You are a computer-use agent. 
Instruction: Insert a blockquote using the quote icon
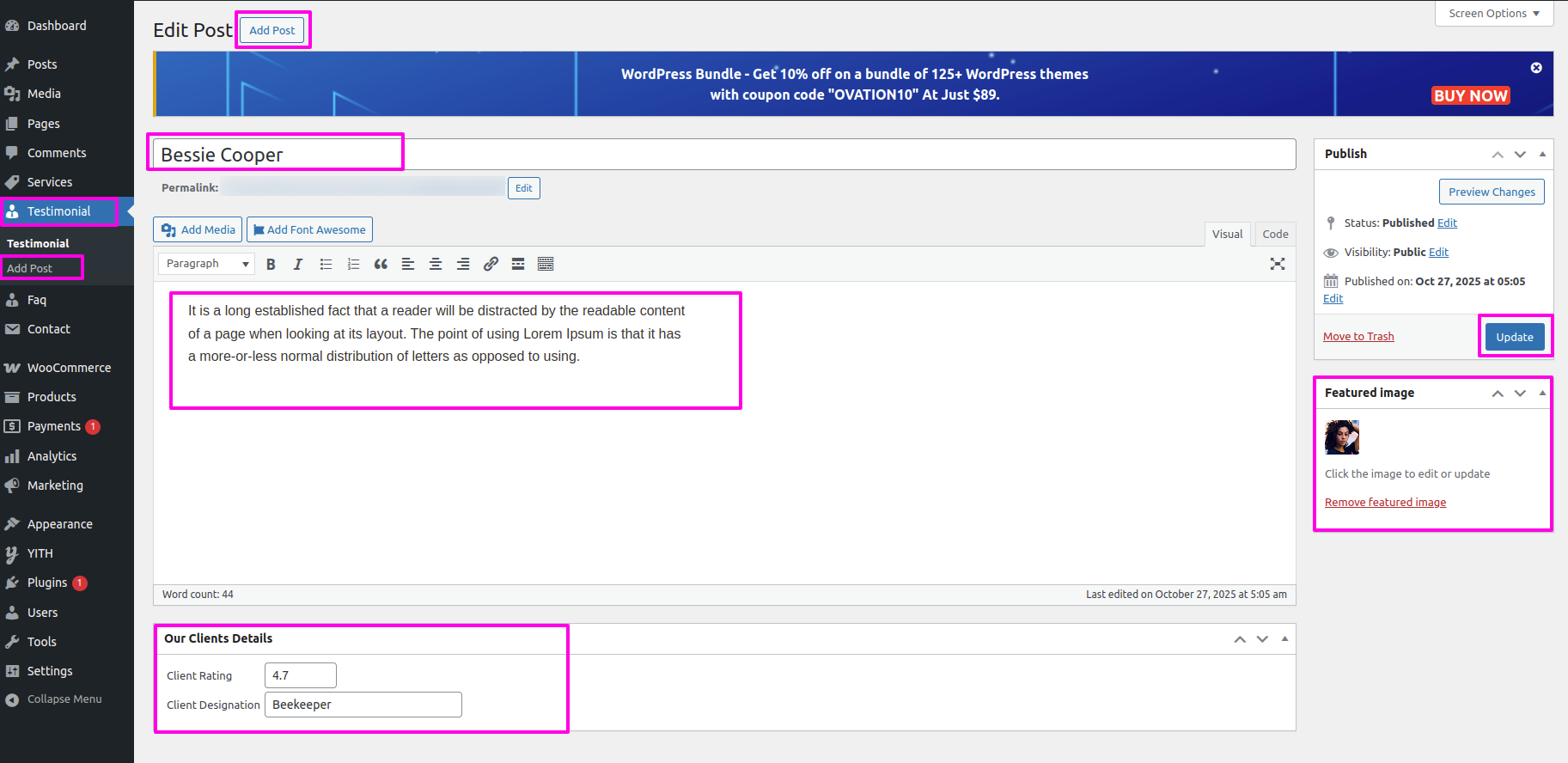pos(381,265)
